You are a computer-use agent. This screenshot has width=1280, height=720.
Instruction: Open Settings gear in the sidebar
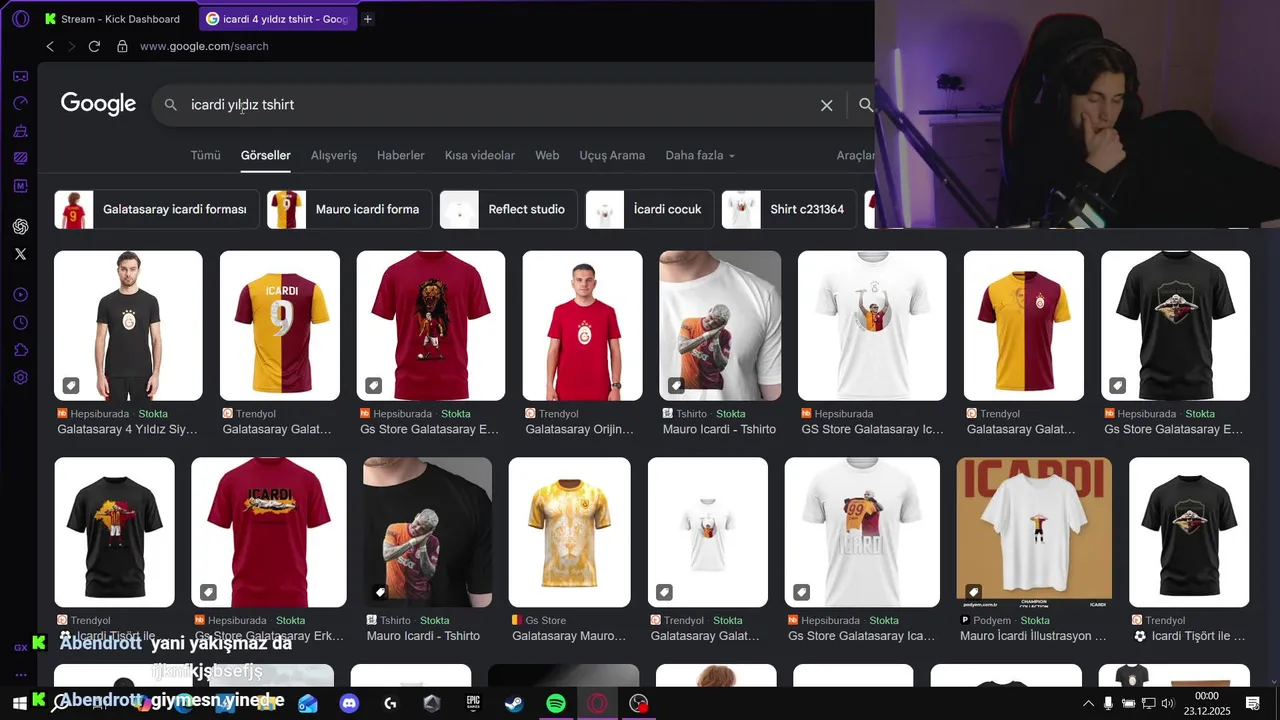(x=20, y=378)
